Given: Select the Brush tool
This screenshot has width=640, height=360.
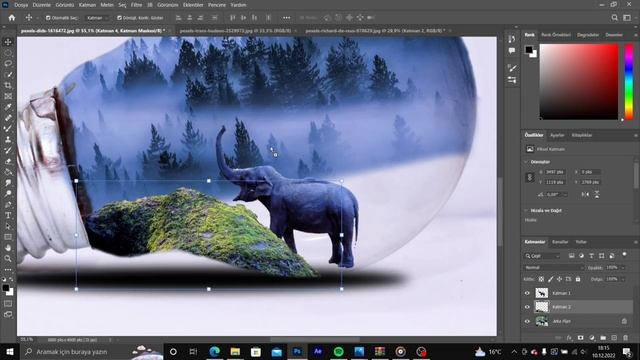Looking at the screenshot, I should click(8, 129).
